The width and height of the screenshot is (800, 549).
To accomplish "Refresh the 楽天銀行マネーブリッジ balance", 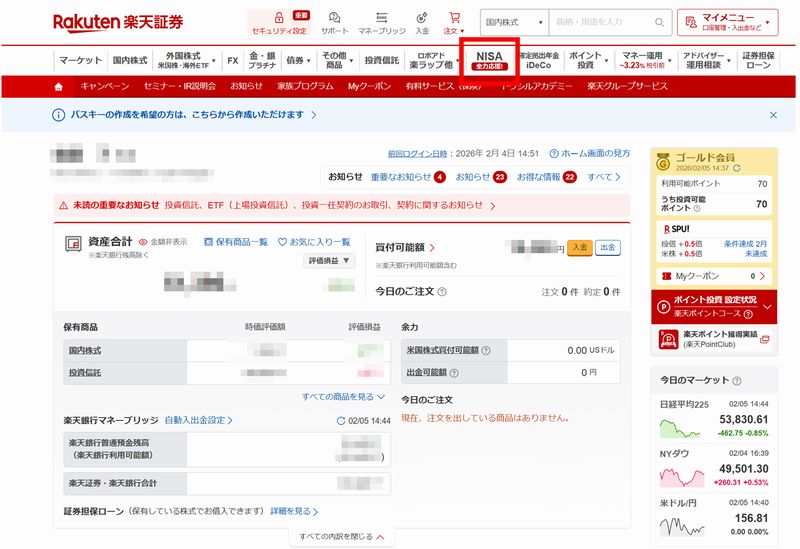I will pos(341,421).
